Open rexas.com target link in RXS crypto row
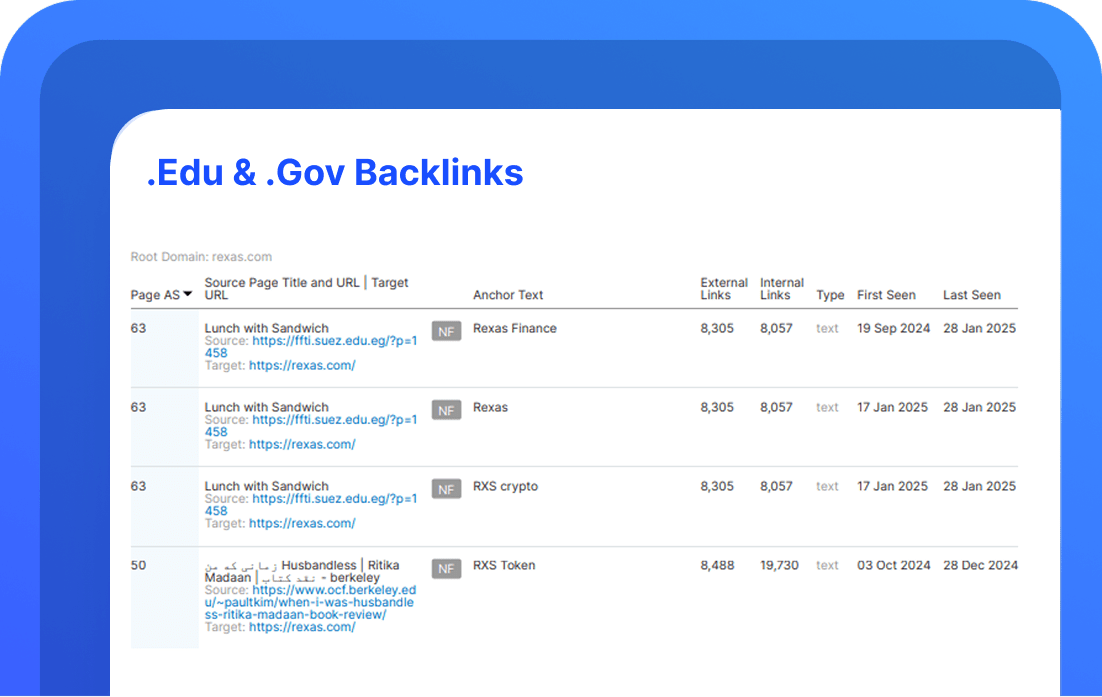 pyautogui.click(x=302, y=523)
